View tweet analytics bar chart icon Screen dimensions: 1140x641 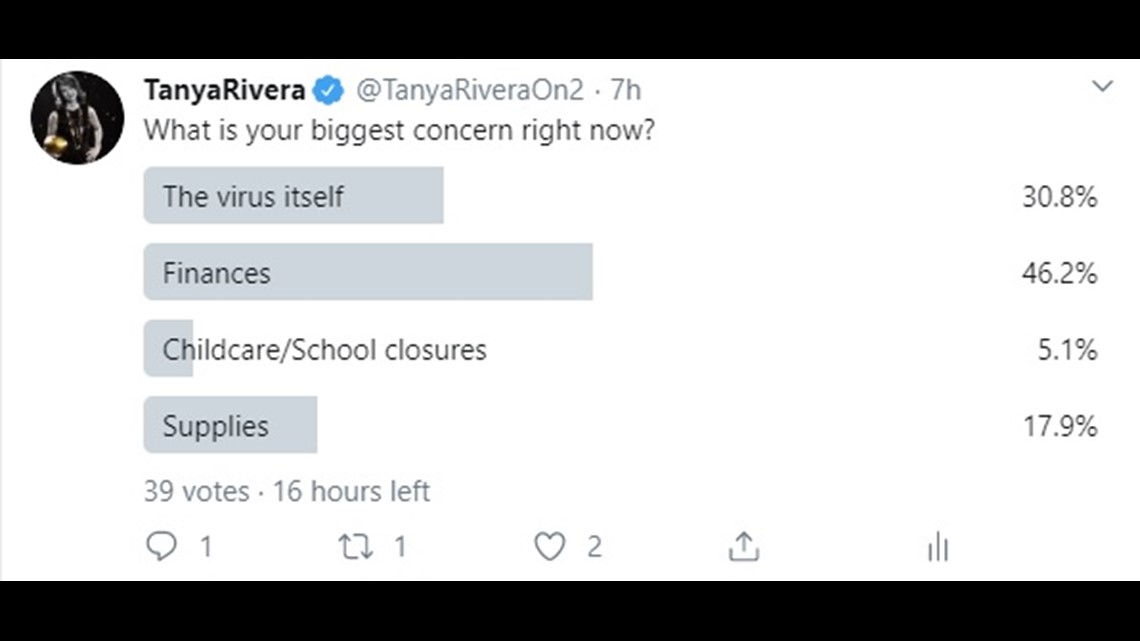coord(938,547)
